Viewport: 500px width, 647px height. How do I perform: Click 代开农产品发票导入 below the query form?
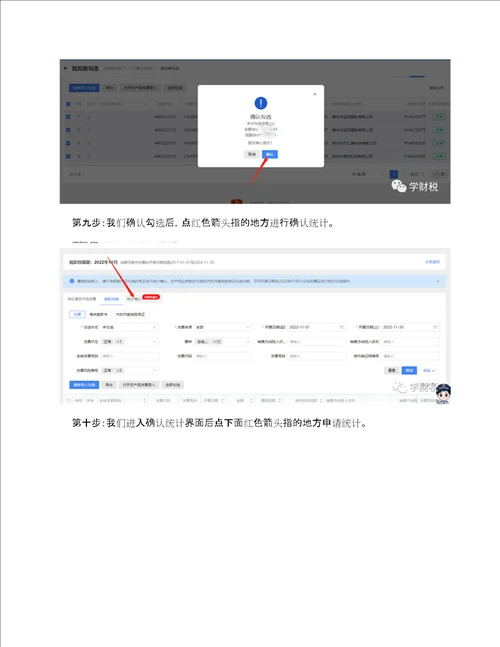(x=139, y=385)
